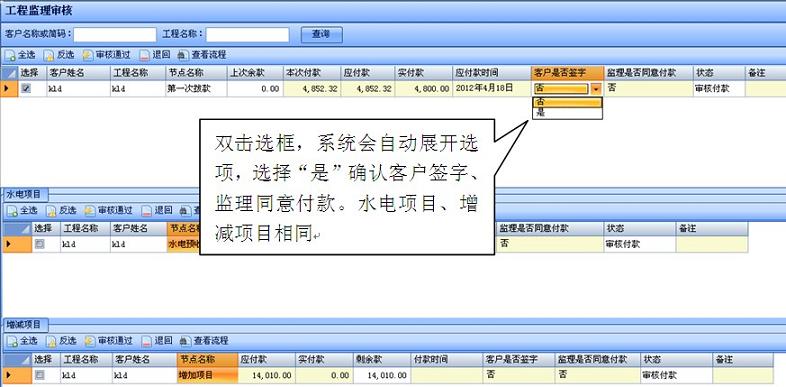The height and width of the screenshot is (387, 786).
Task: Sort top grid by 上次余款 column header
Action: 255,73
